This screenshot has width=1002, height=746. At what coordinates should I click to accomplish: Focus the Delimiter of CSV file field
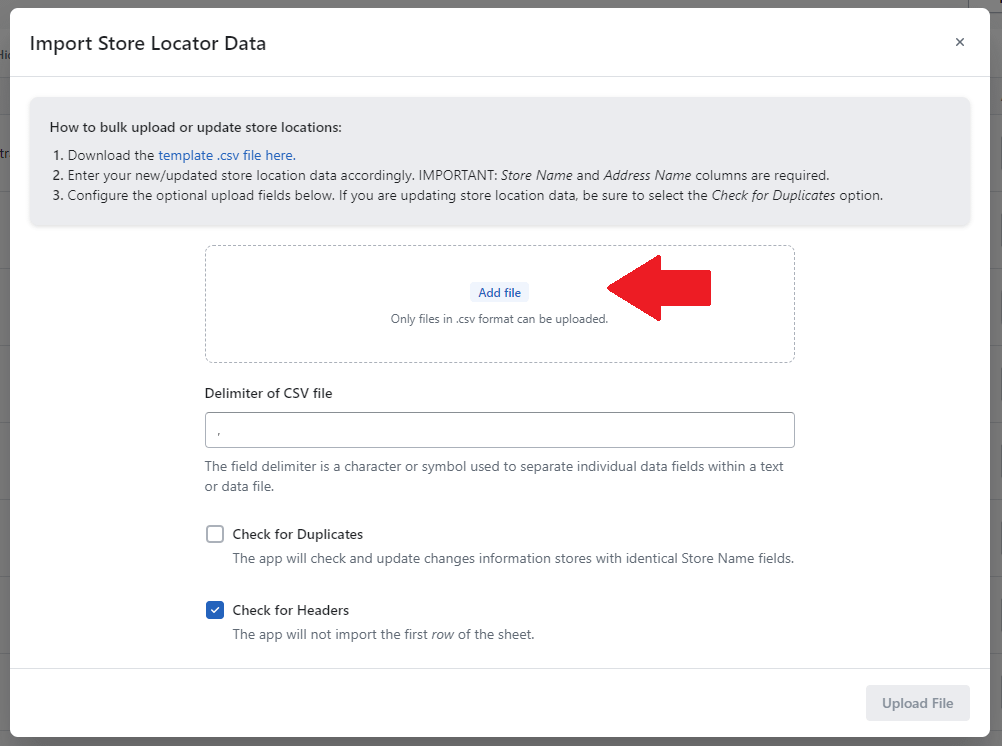(x=499, y=430)
